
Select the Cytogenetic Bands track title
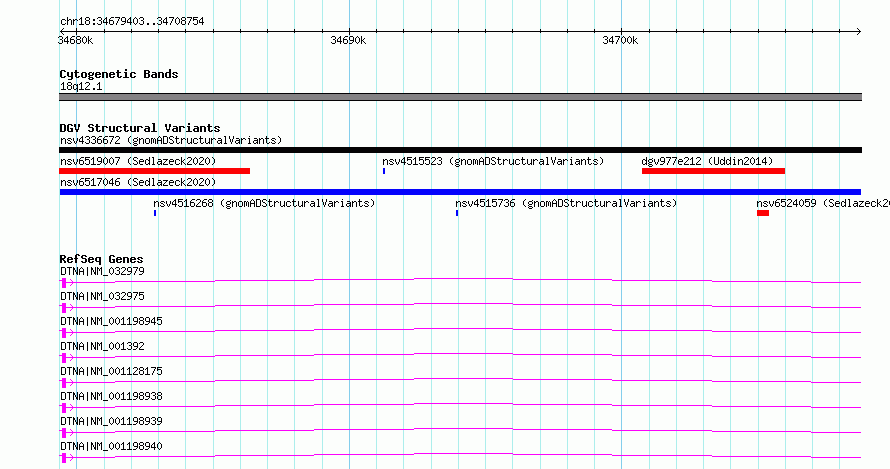pos(119,74)
